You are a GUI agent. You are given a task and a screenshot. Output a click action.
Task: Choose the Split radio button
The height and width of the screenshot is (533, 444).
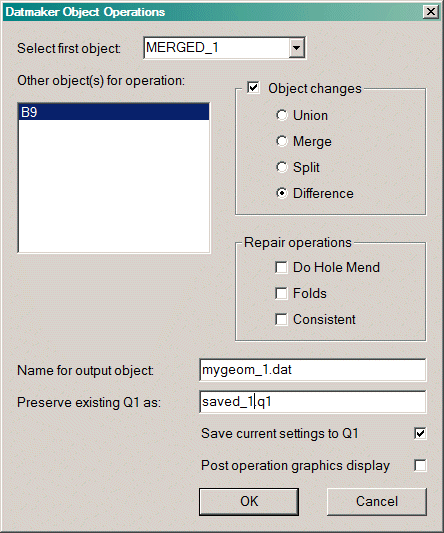point(282,167)
